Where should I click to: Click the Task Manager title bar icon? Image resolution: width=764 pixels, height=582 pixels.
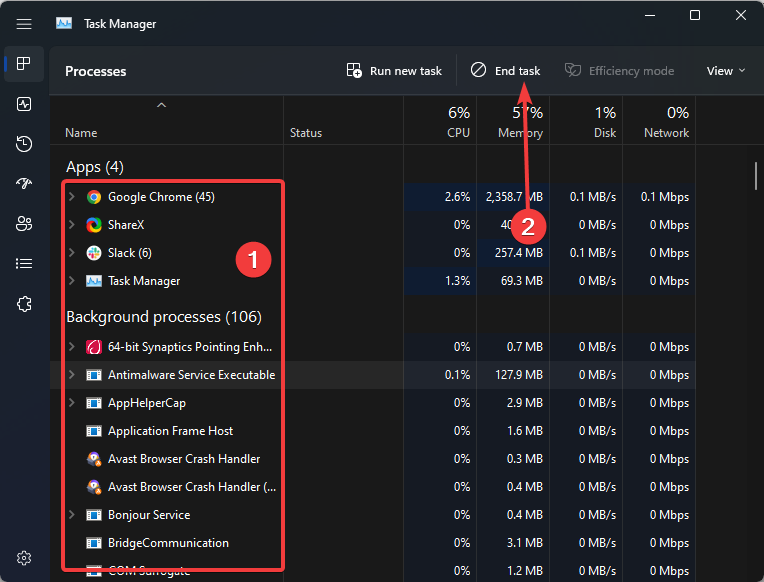coord(64,23)
